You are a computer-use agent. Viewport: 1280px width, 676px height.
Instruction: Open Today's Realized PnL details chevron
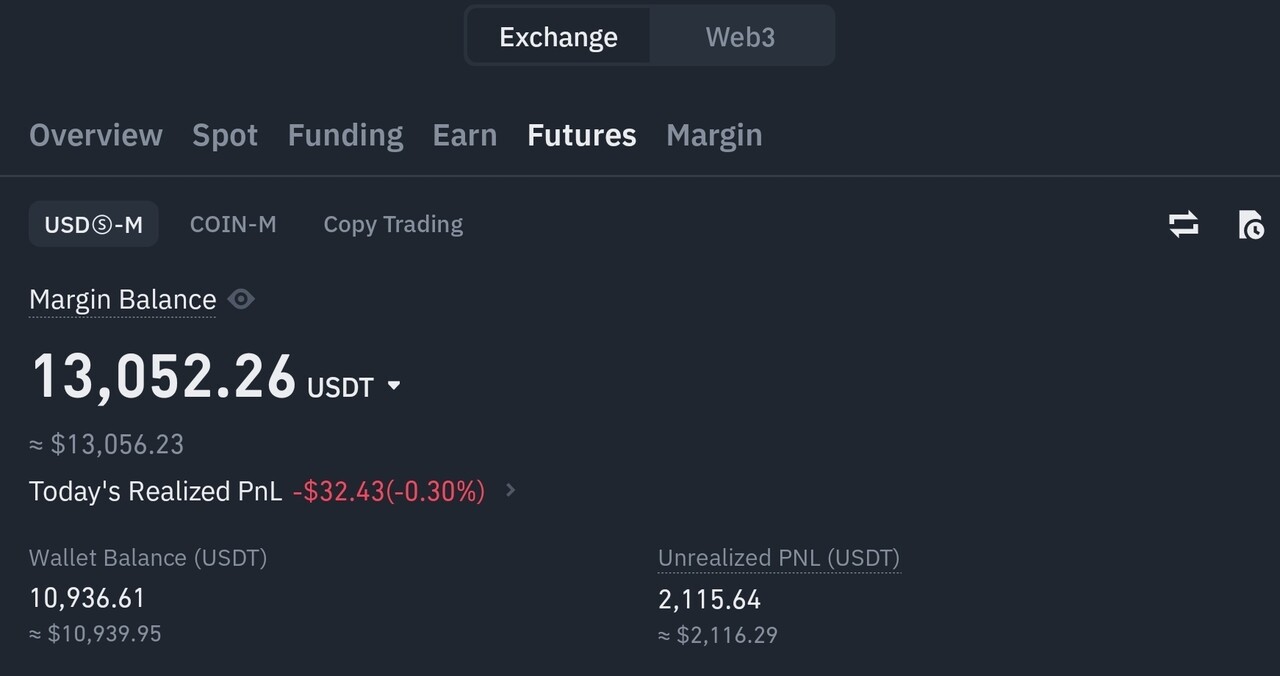[511, 490]
